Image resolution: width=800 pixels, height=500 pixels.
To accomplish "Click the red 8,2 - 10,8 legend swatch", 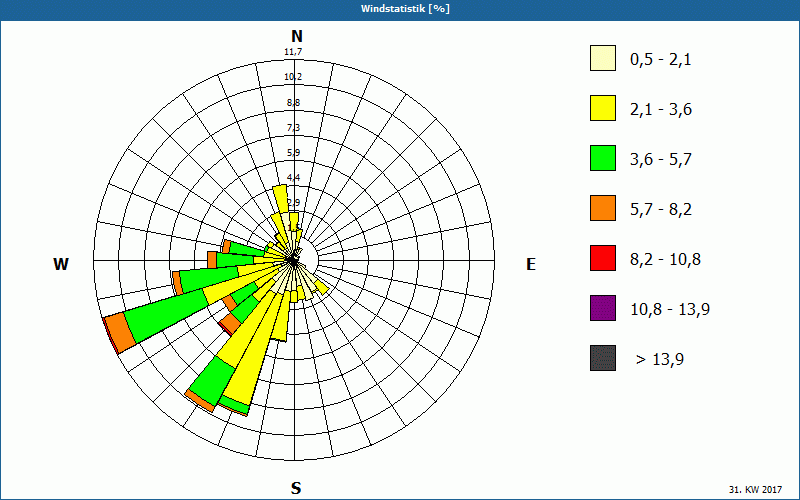I will tap(603, 258).
